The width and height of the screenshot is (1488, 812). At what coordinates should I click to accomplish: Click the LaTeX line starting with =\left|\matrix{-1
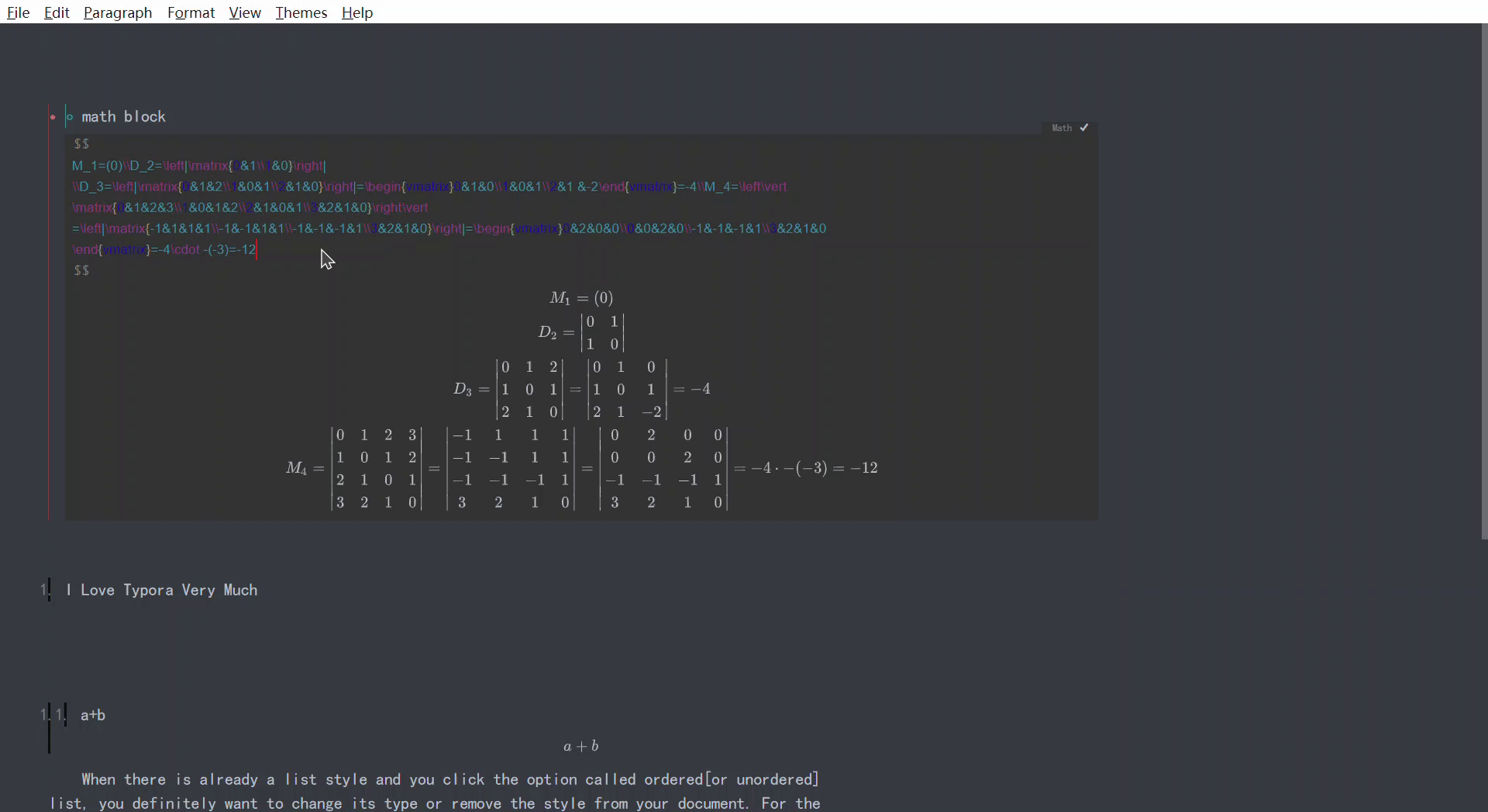pos(449,229)
